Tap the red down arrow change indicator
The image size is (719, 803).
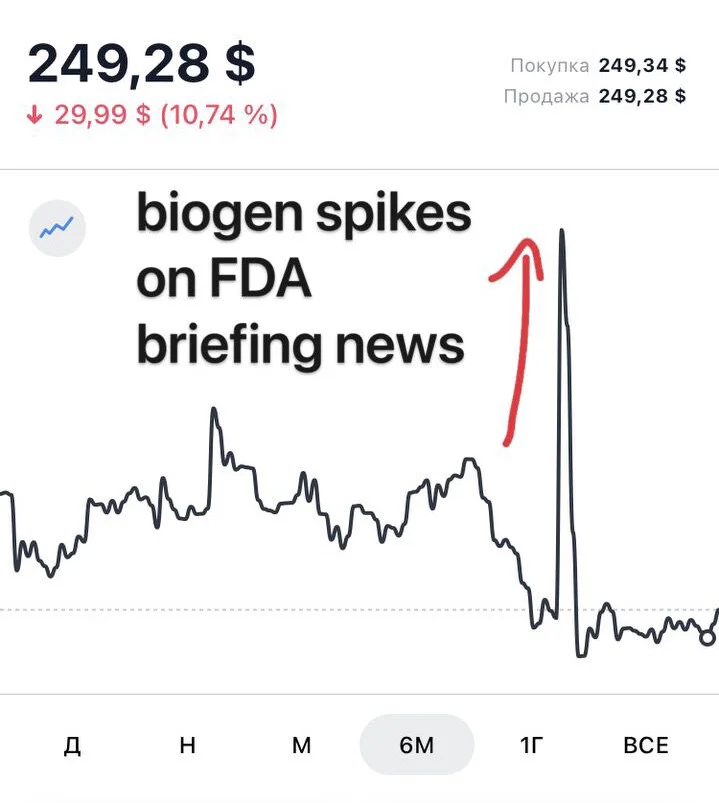pyautogui.click(x=34, y=114)
